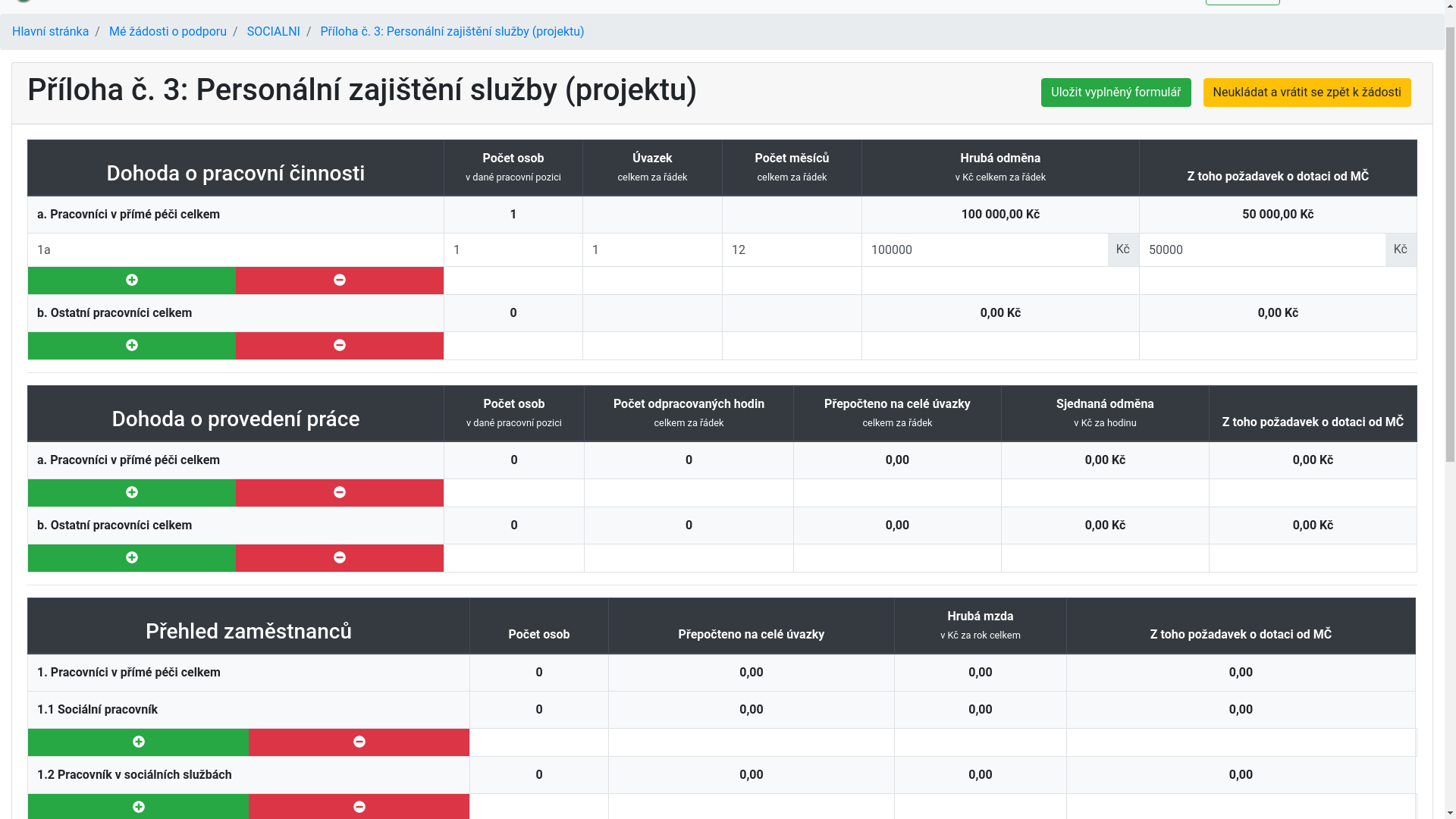
Task: Remove row under DPP přímé péči workers
Action: (339, 493)
